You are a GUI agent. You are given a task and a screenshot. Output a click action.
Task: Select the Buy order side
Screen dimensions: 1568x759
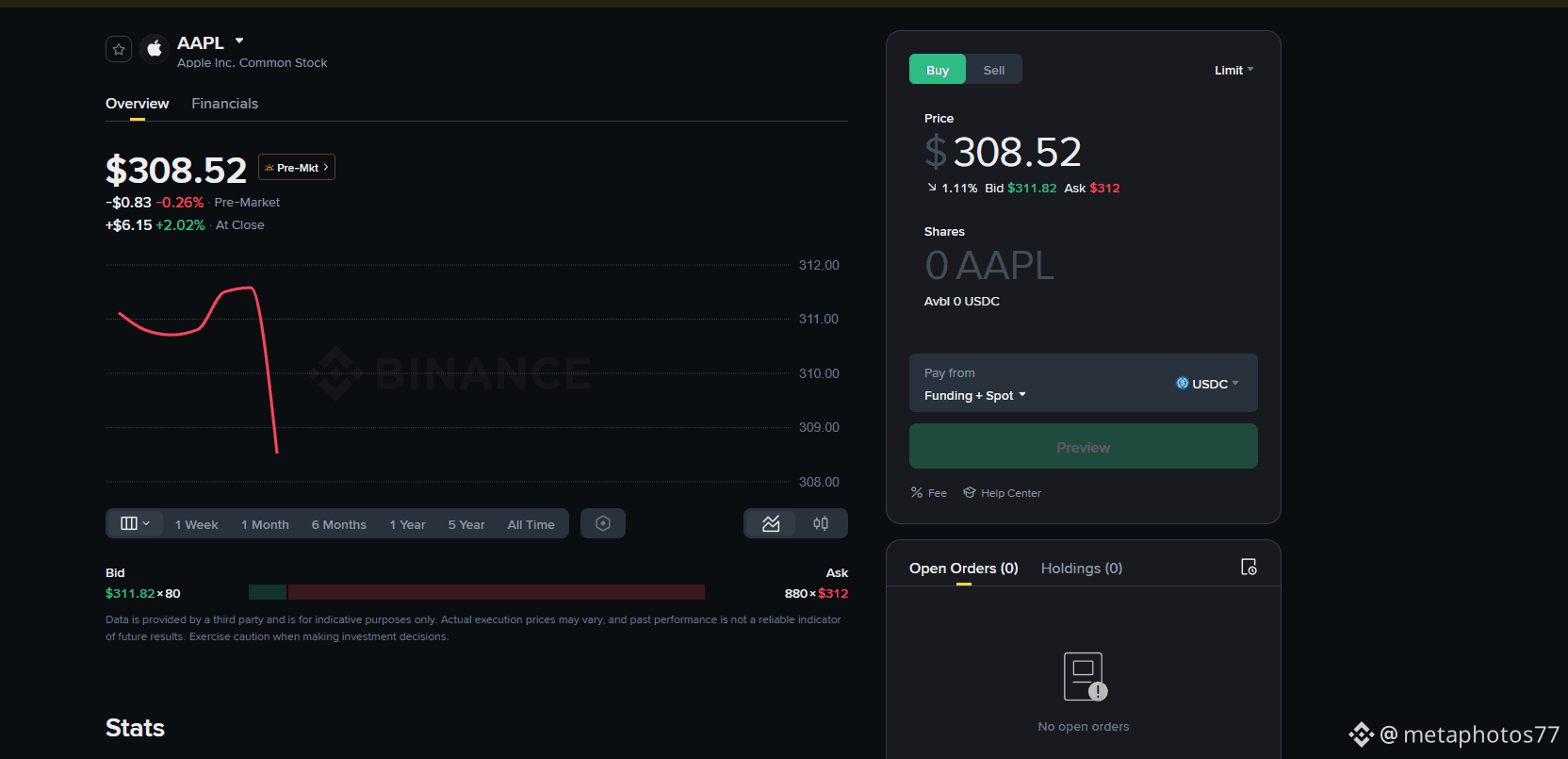(938, 70)
